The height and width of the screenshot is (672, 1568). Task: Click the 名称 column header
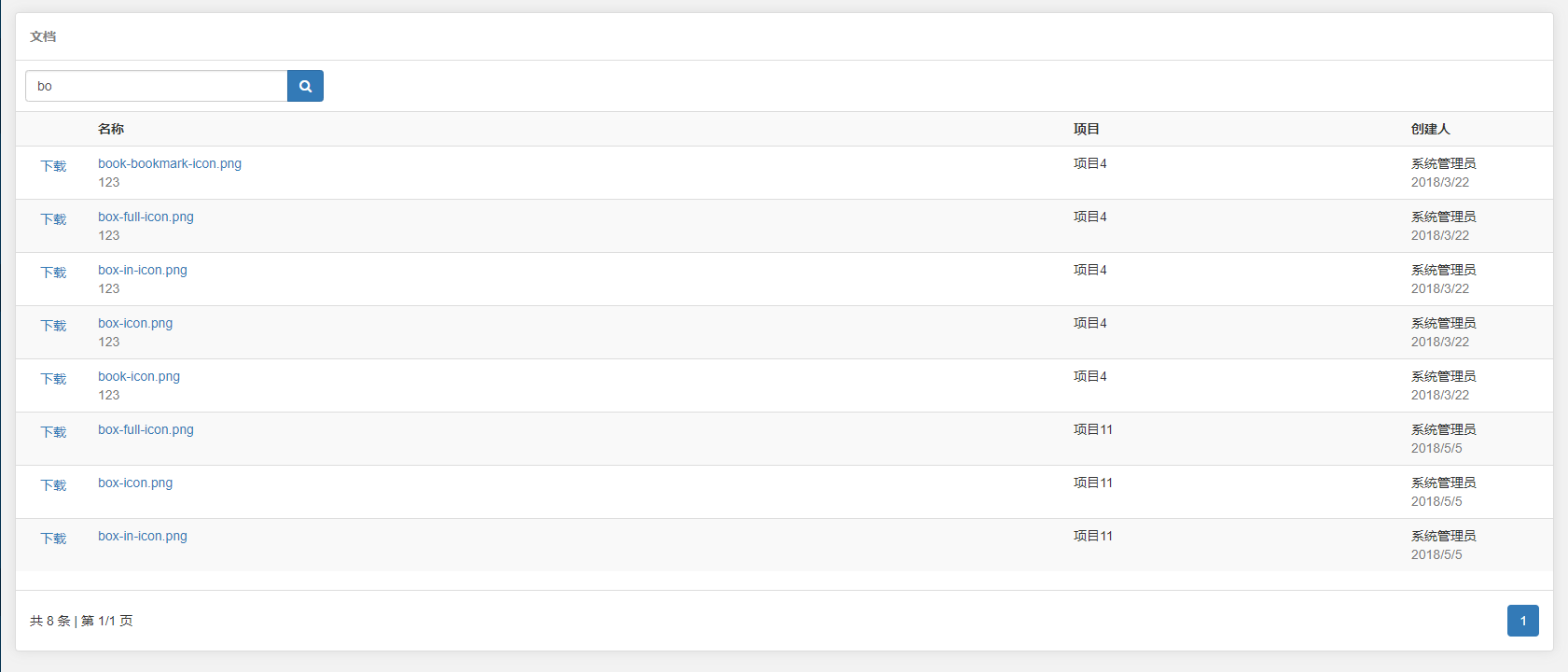[x=111, y=129]
